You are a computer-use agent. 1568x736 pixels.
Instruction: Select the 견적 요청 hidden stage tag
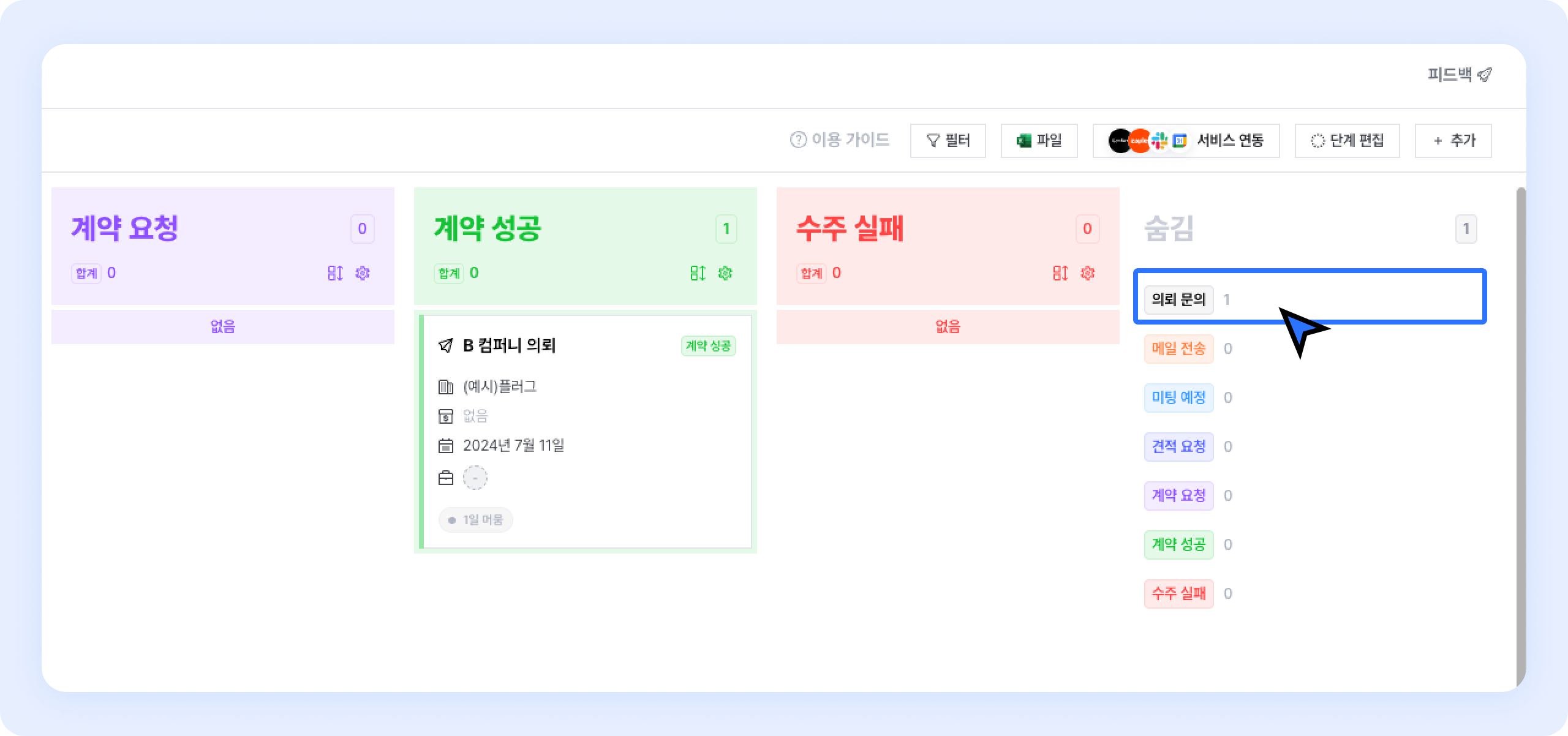[1178, 447]
